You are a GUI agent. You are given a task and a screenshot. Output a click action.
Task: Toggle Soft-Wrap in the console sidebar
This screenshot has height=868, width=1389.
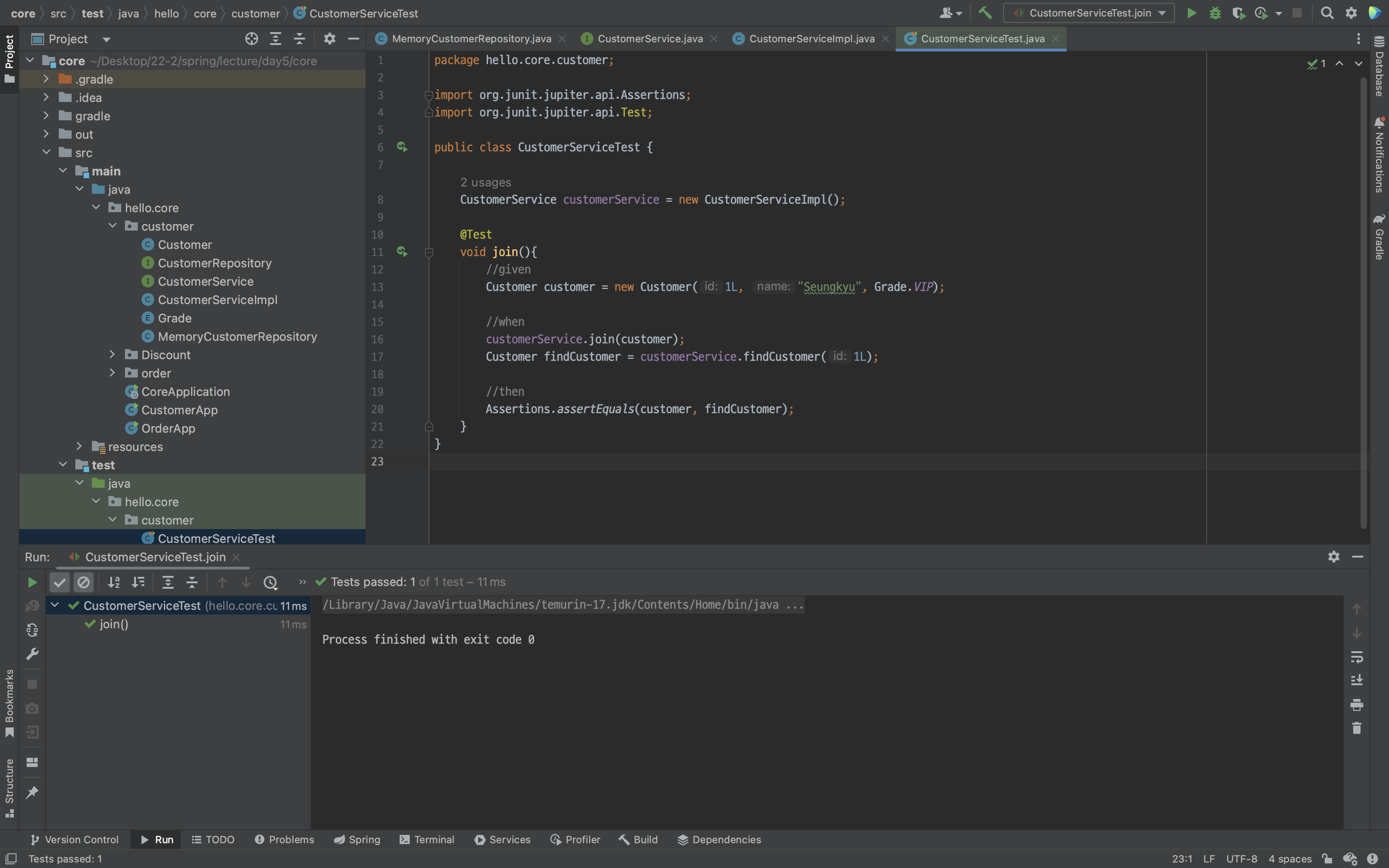tap(1356, 657)
